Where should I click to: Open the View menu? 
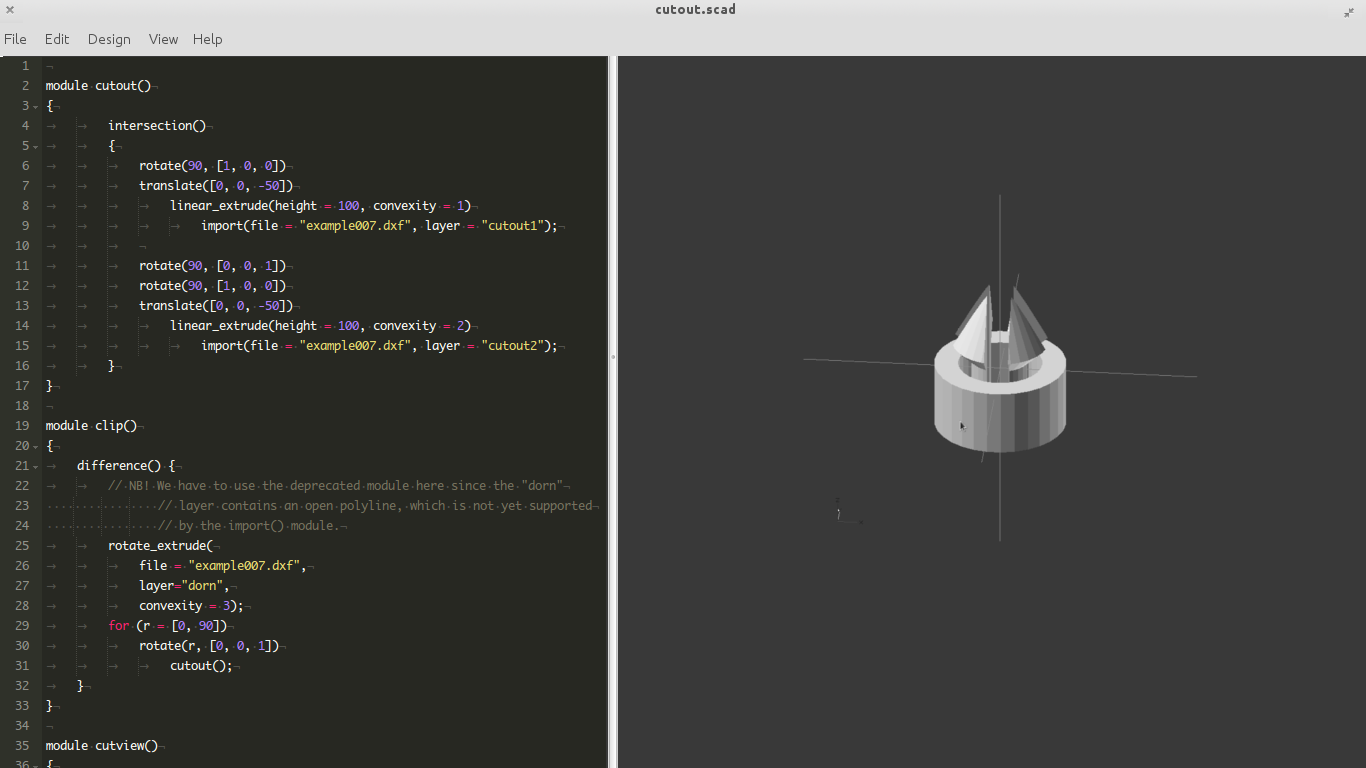coord(163,39)
